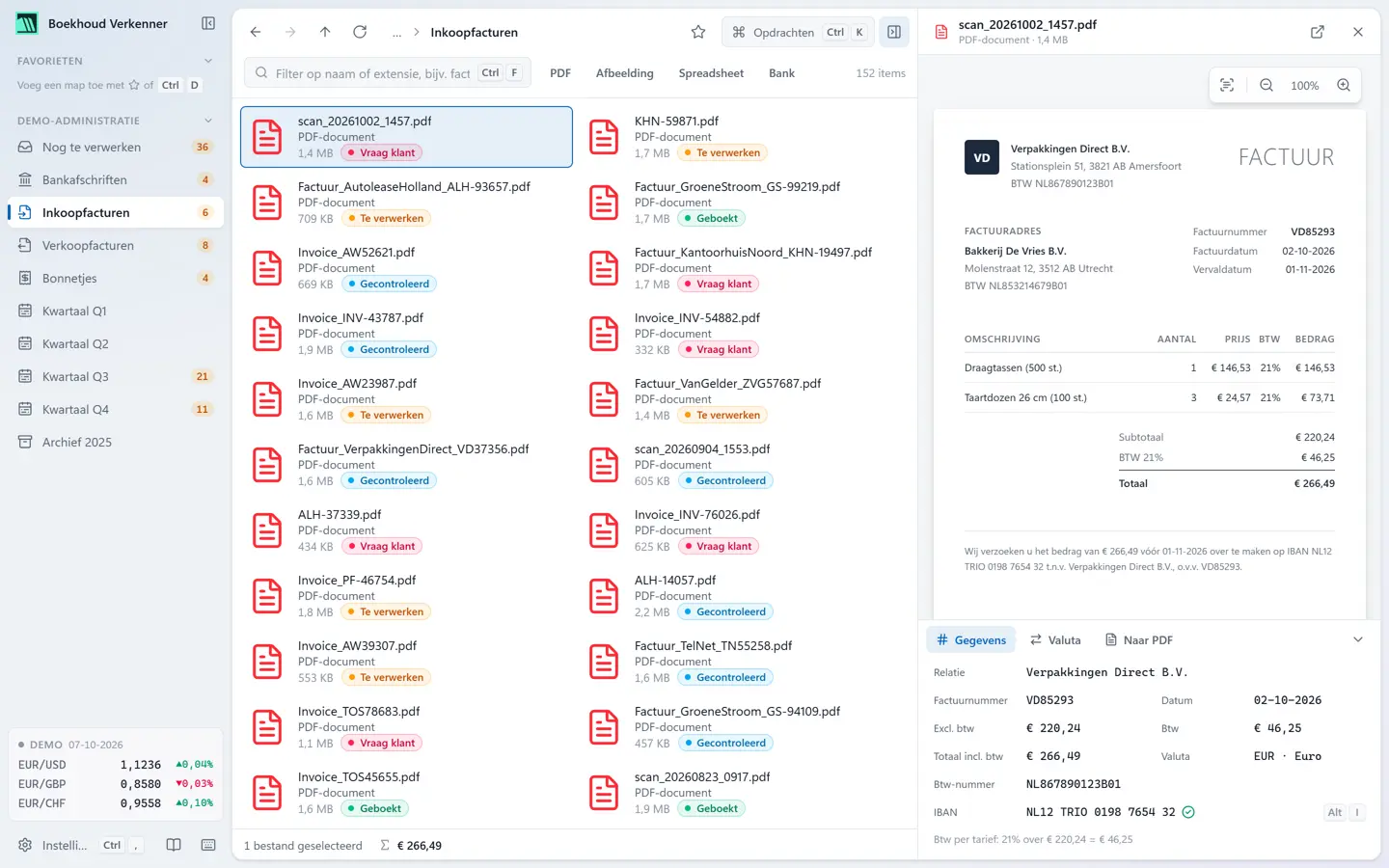Switch to the Naar PDF tab
The width and height of the screenshot is (1389, 868).
[x=1139, y=640]
